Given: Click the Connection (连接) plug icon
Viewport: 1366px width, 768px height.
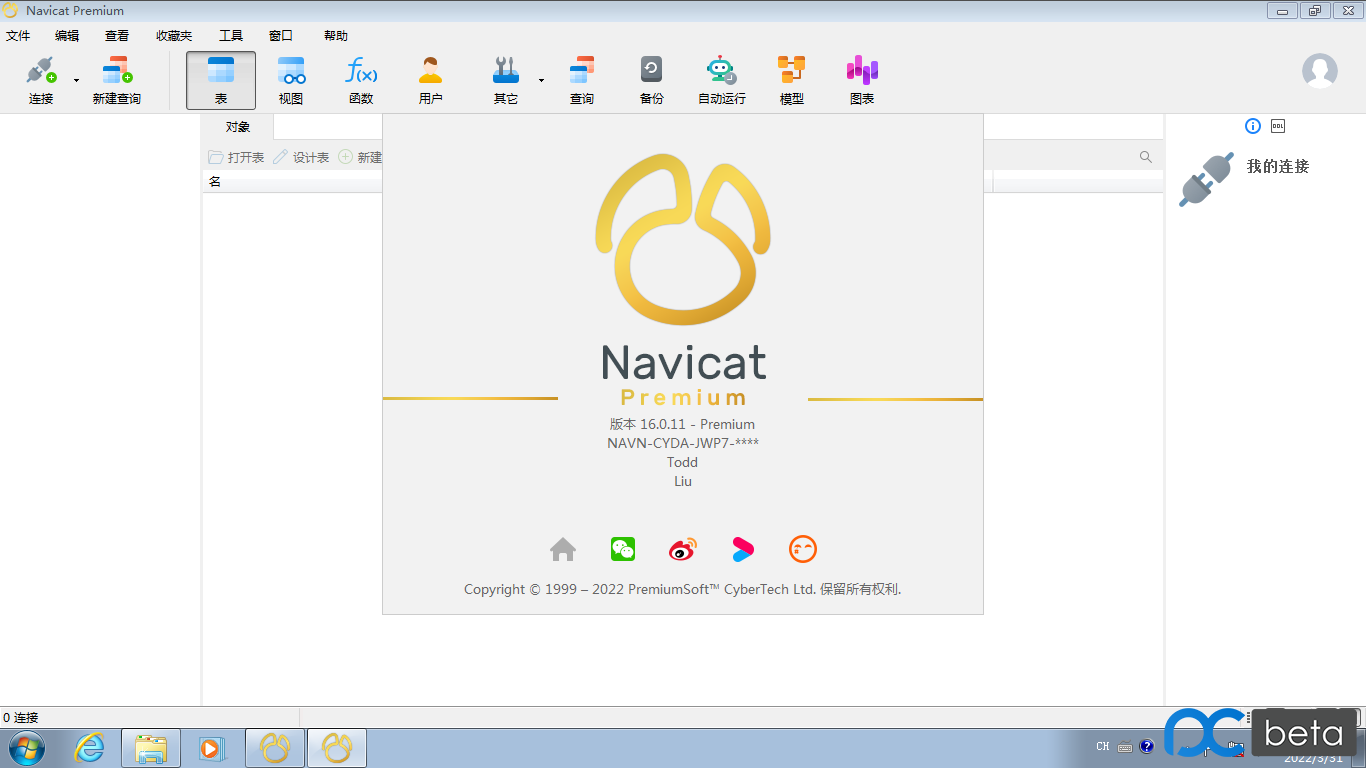Looking at the screenshot, I should pyautogui.click(x=41, y=71).
